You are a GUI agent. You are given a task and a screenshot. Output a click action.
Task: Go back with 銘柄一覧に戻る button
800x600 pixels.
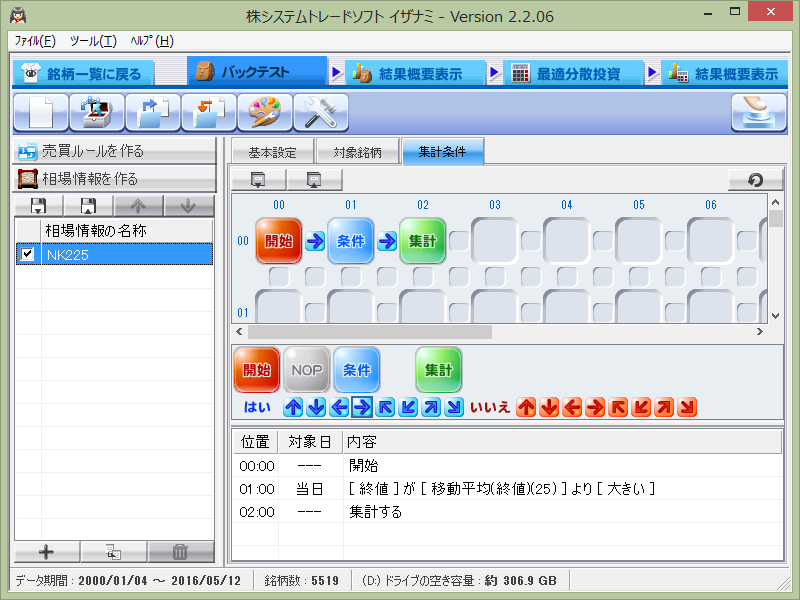(83, 73)
